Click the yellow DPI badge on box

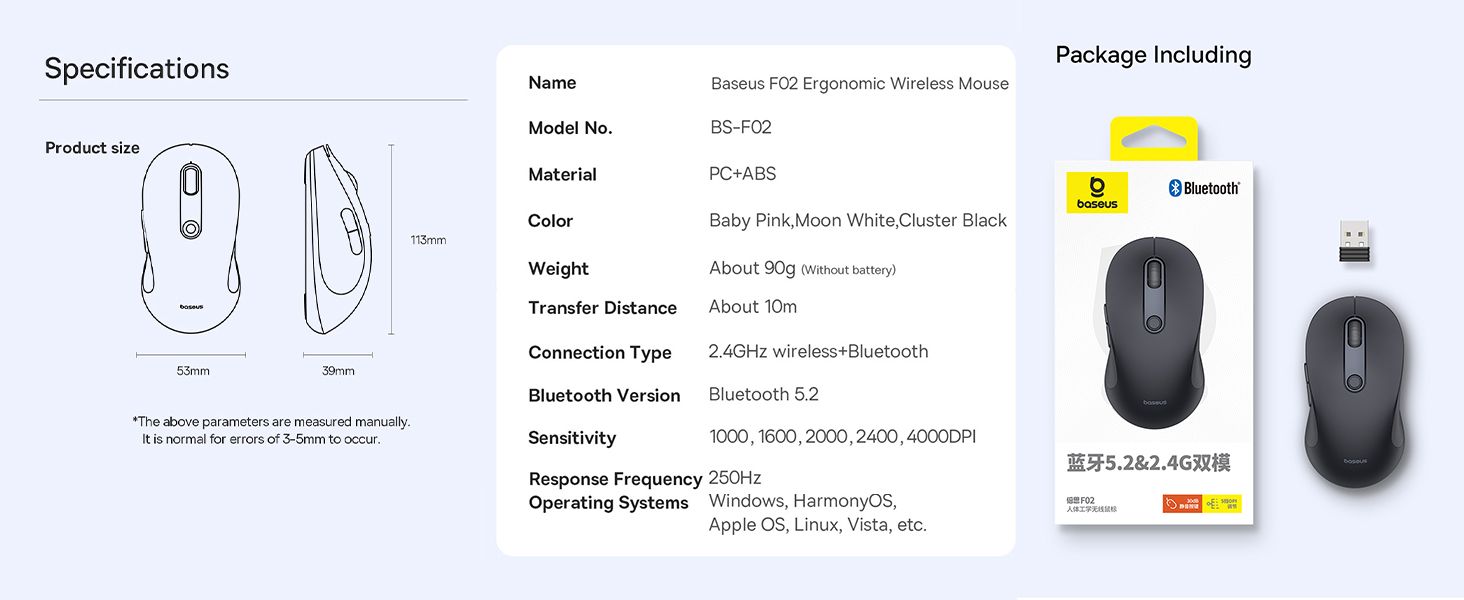(1223, 504)
